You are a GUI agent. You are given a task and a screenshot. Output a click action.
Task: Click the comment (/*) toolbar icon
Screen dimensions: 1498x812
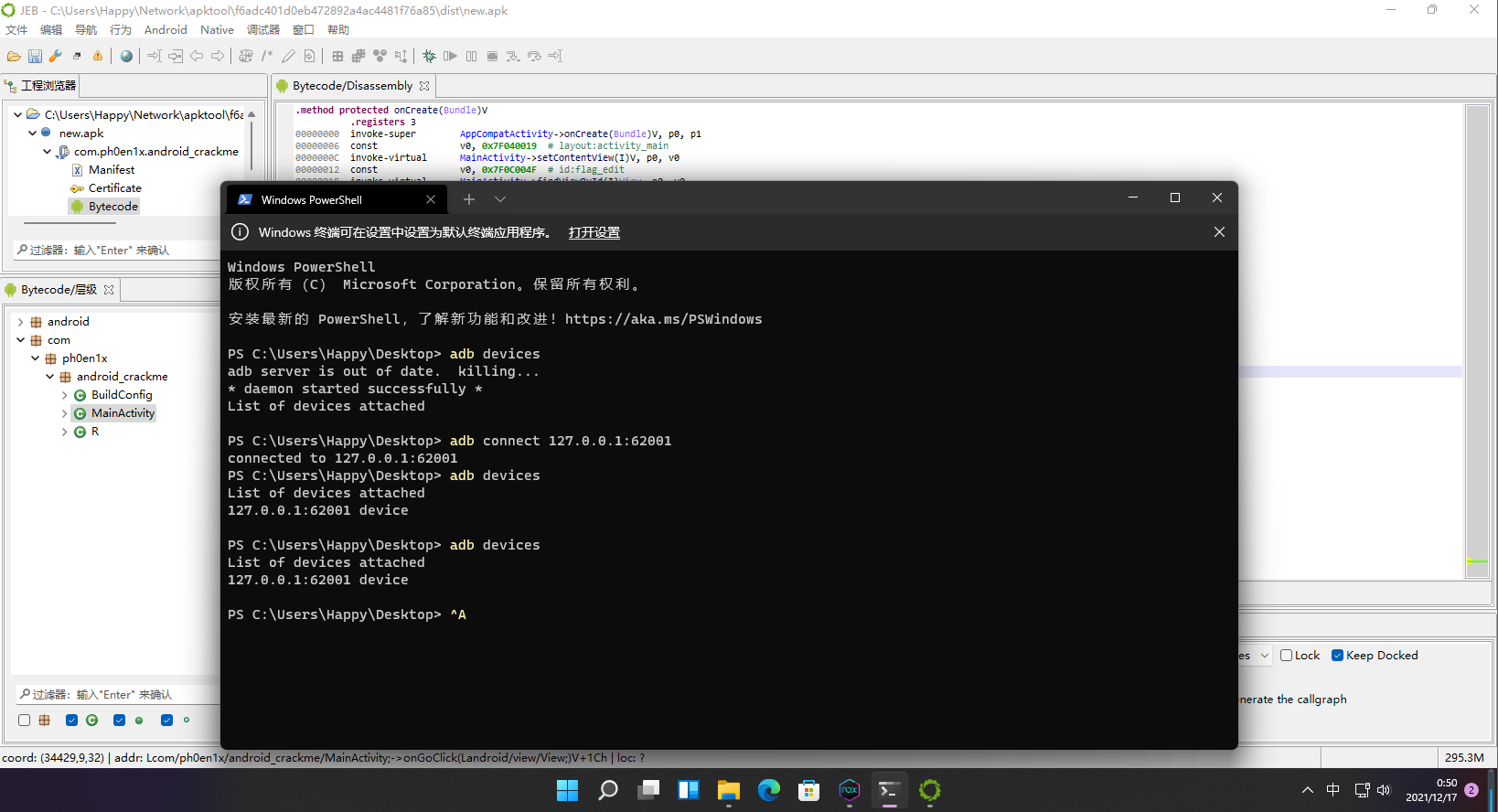(267, 57)
